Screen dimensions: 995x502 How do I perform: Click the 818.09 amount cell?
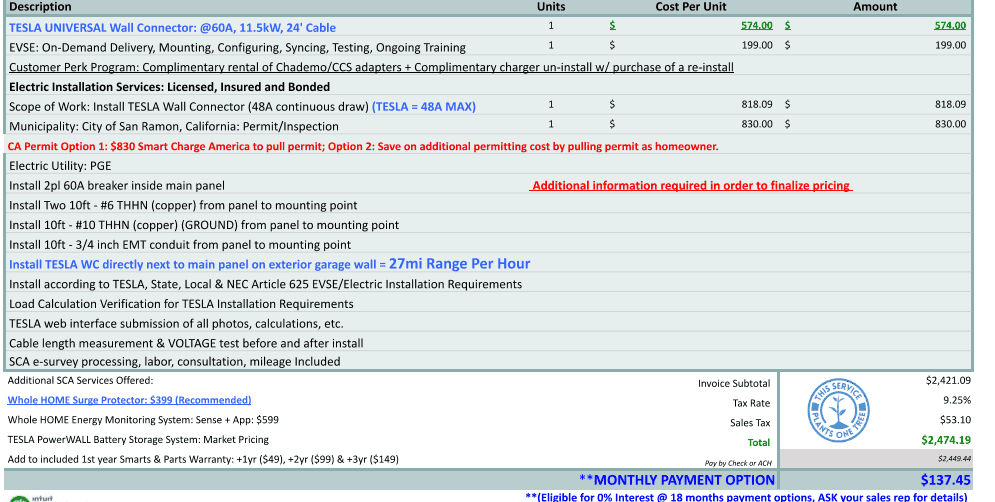click(x=951, y=104)
